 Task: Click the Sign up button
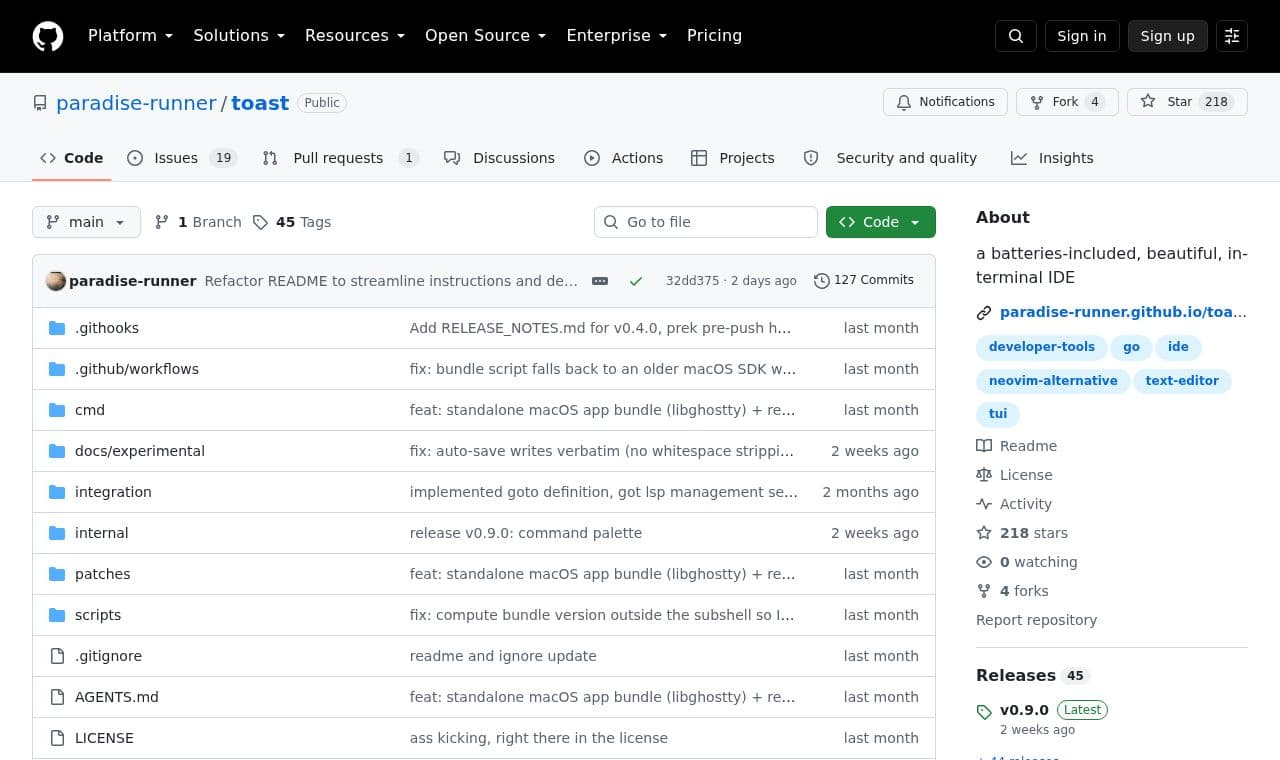click(1168, 36)
